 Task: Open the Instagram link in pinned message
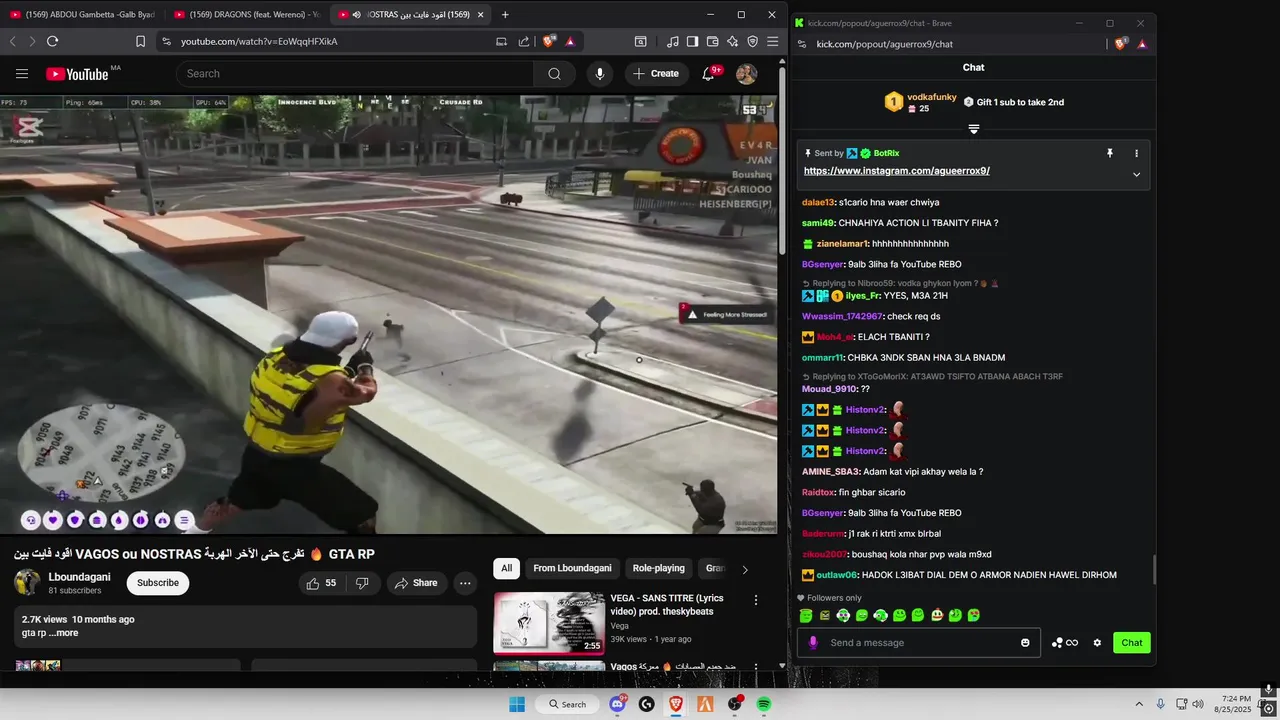pos(897,171)
